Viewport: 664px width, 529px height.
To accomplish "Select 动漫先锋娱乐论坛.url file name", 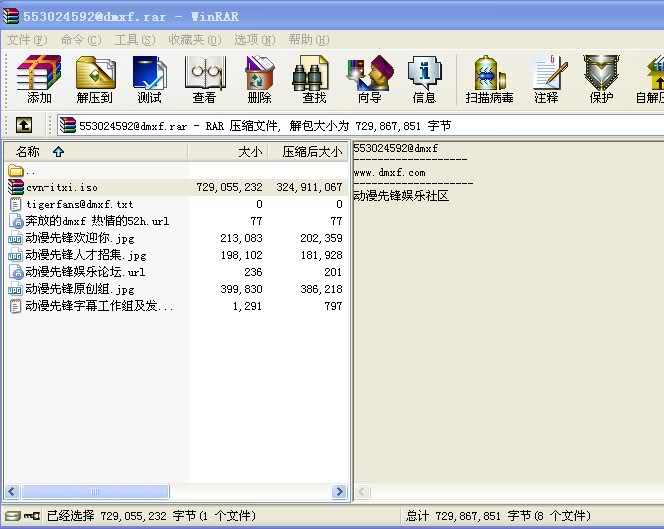I will tap(85, 272).
